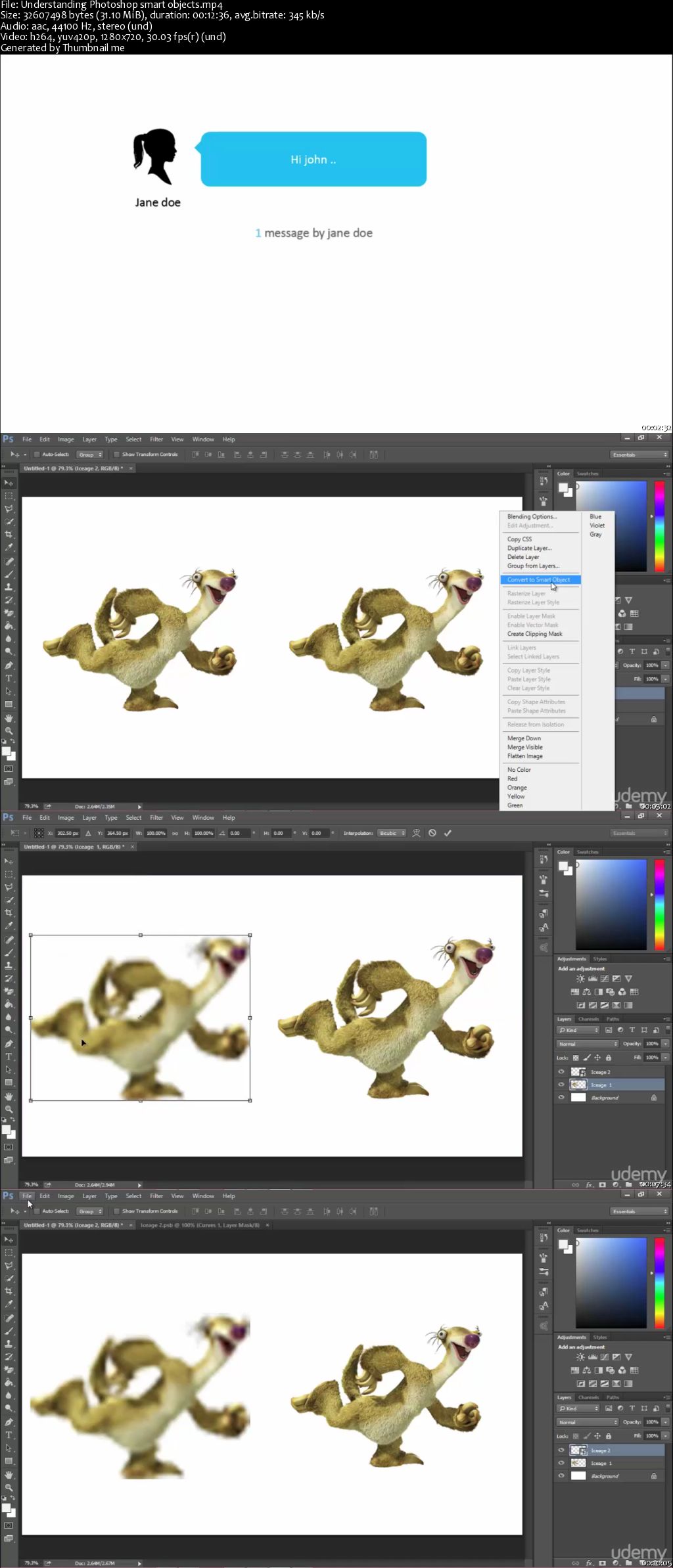
Task: Enable Show Transform Controls in the 00:05:02 frame
Action: (x=116, y=455)
